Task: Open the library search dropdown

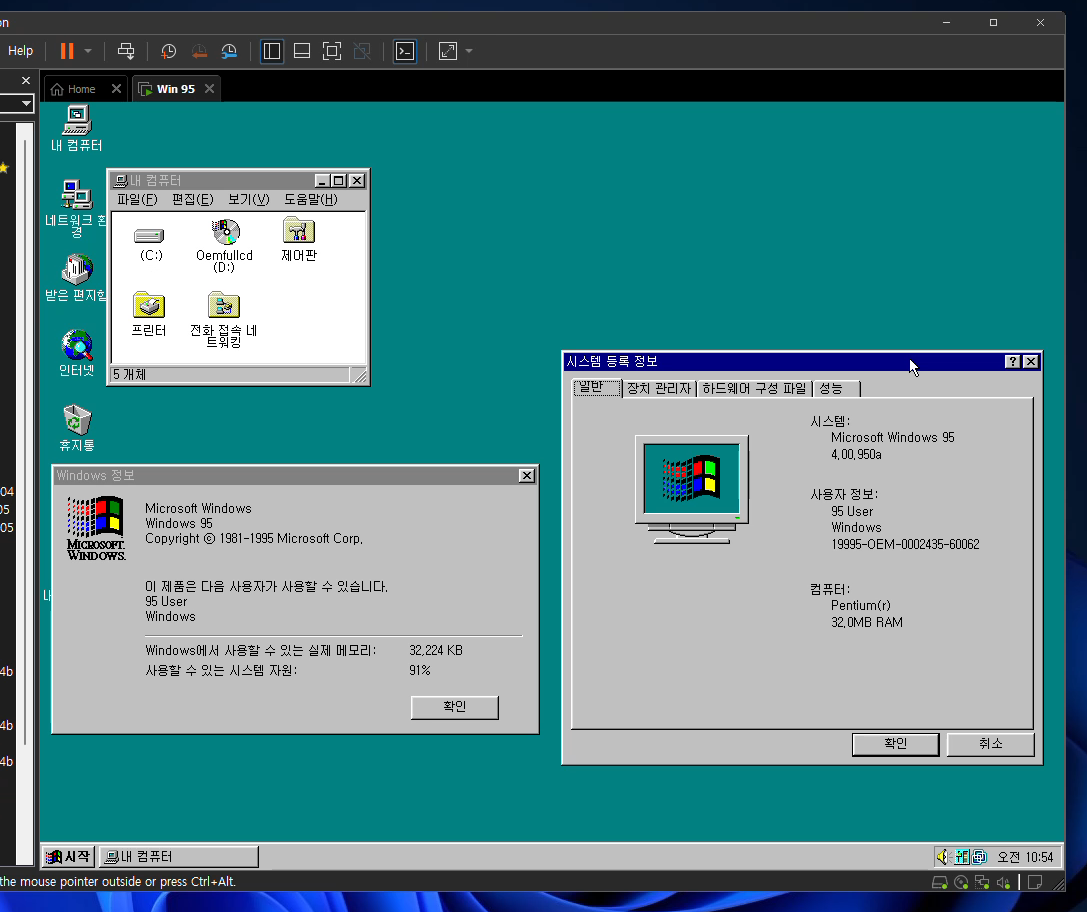Action: pyautogui.click(x=26, y=104)
